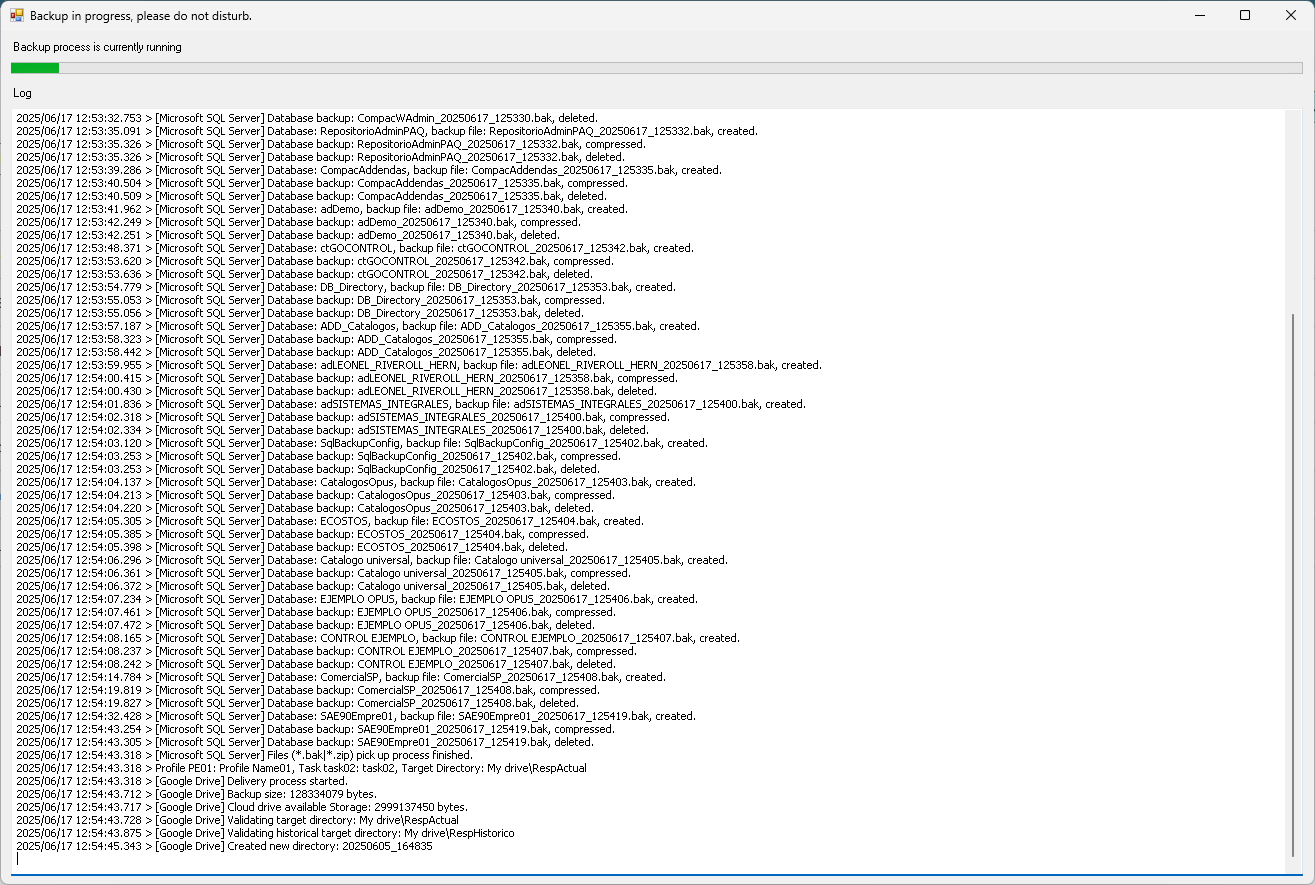
Task: Click the 'Backup process is currently running' label
Action: pos(97,47)
